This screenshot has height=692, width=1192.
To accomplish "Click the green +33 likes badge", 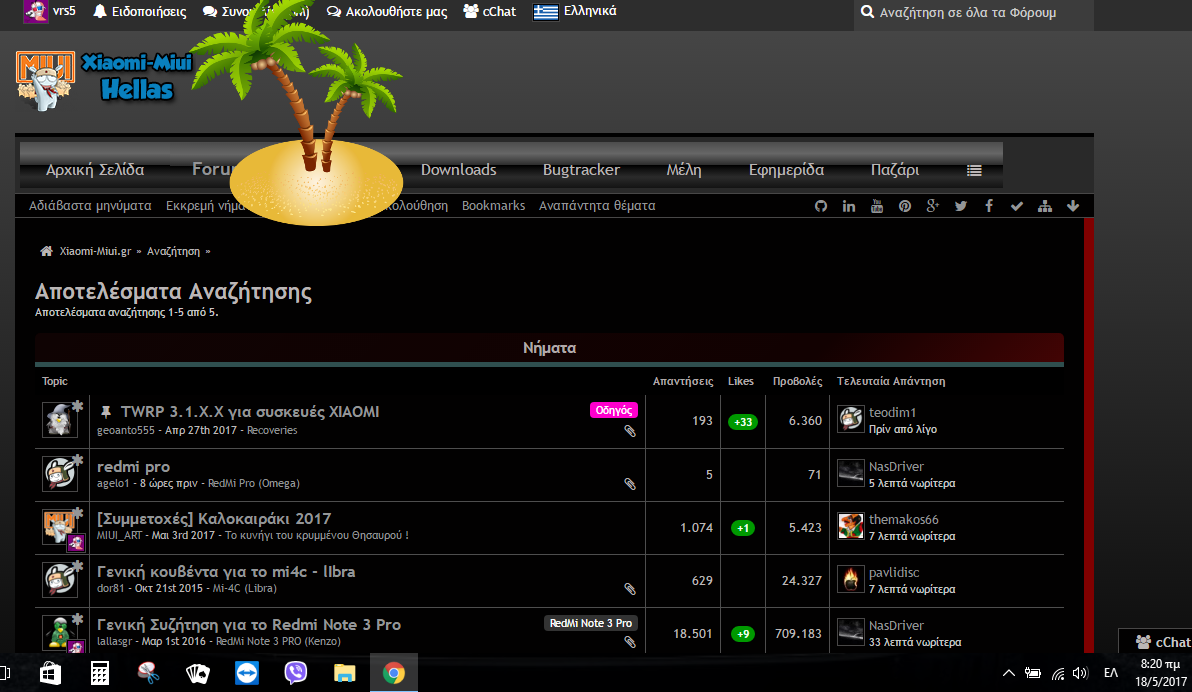I will [743, 422].
